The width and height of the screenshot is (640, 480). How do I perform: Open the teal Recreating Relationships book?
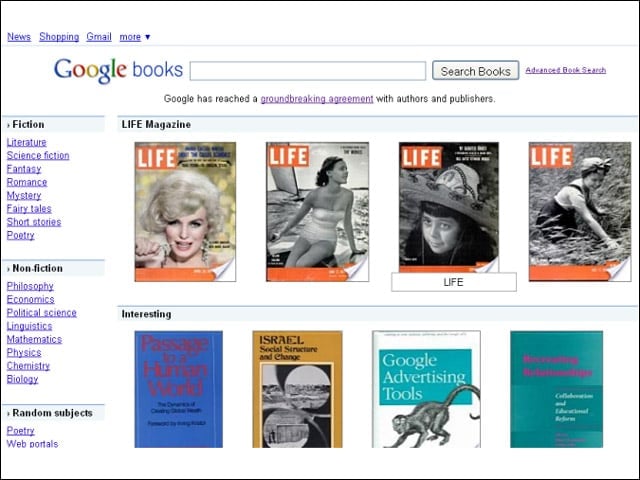click(x=556, y=389)
